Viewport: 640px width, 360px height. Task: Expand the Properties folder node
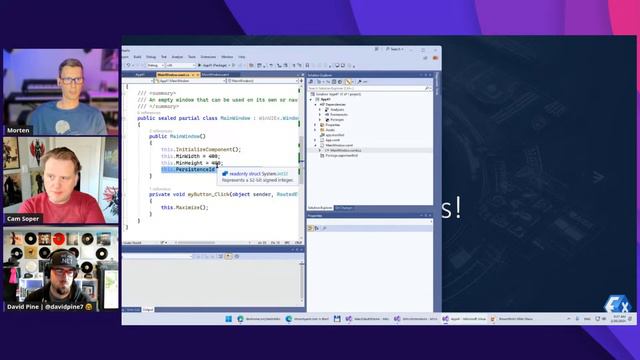click(x=316, y=125)
